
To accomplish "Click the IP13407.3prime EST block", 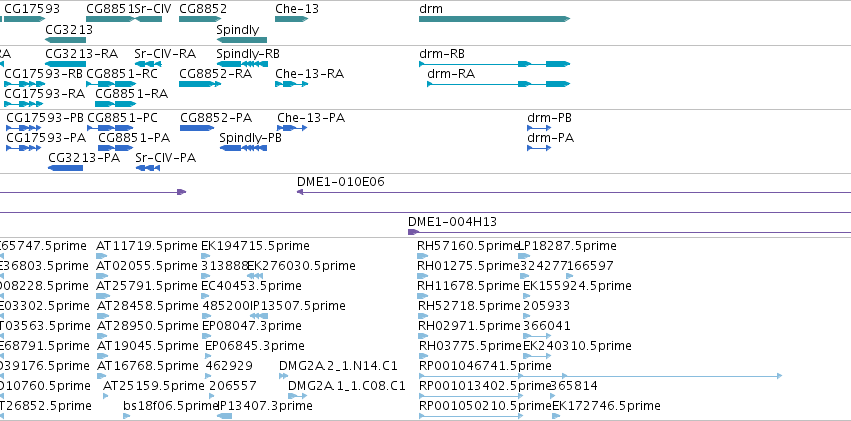I will coord(224,416).
